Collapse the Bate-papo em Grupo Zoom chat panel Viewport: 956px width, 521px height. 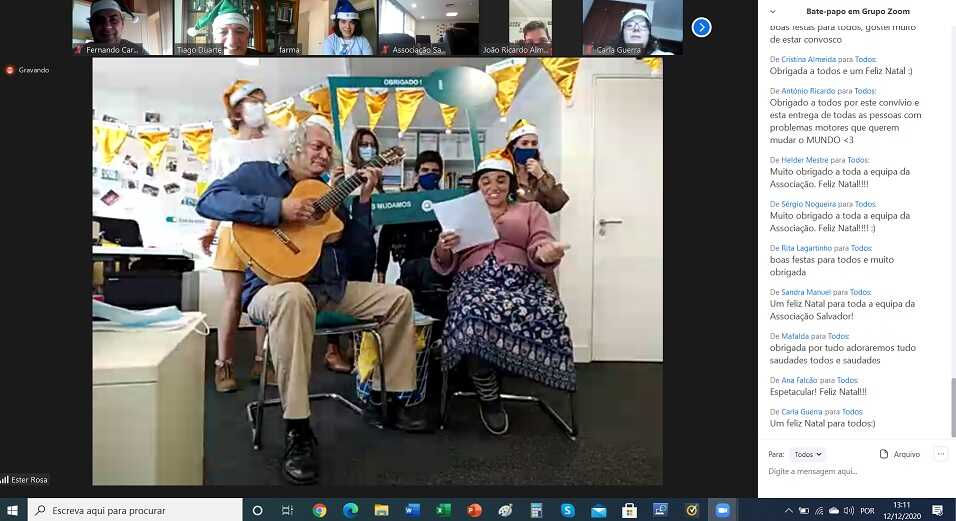pos(772,11)
